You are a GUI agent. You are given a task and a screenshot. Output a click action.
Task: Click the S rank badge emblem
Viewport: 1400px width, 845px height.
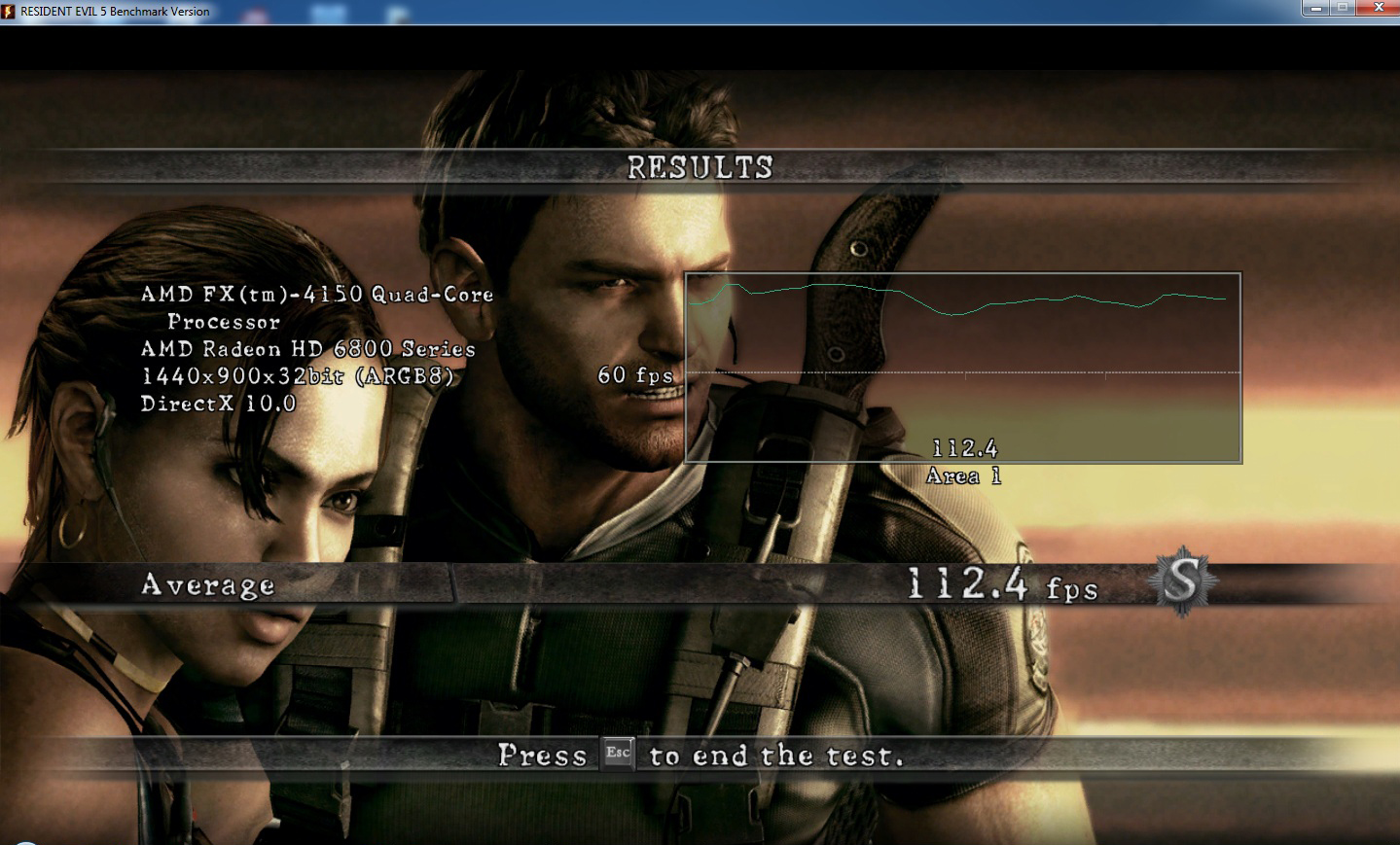coord(1182,581)
